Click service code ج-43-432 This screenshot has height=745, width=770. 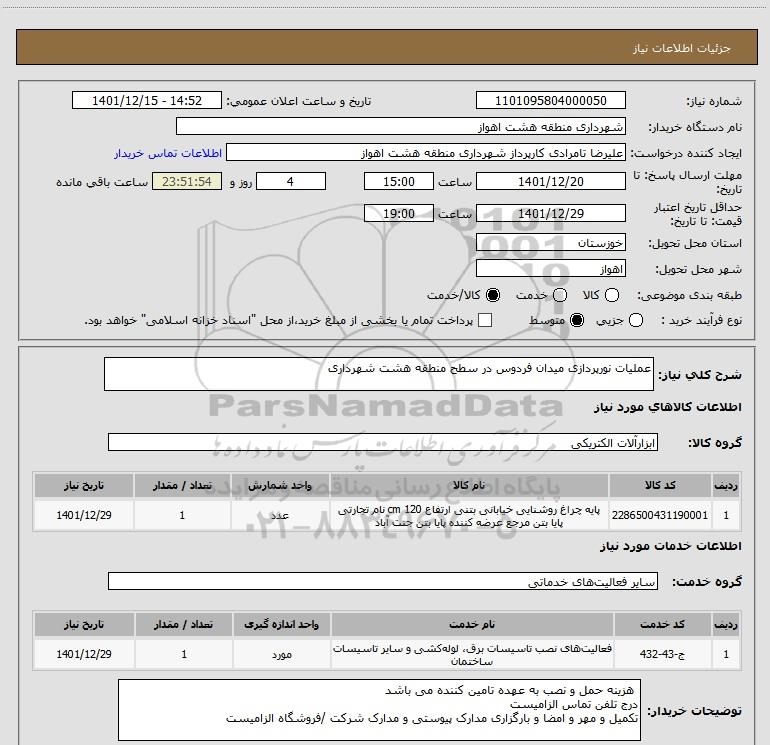[x=662, y=654]
